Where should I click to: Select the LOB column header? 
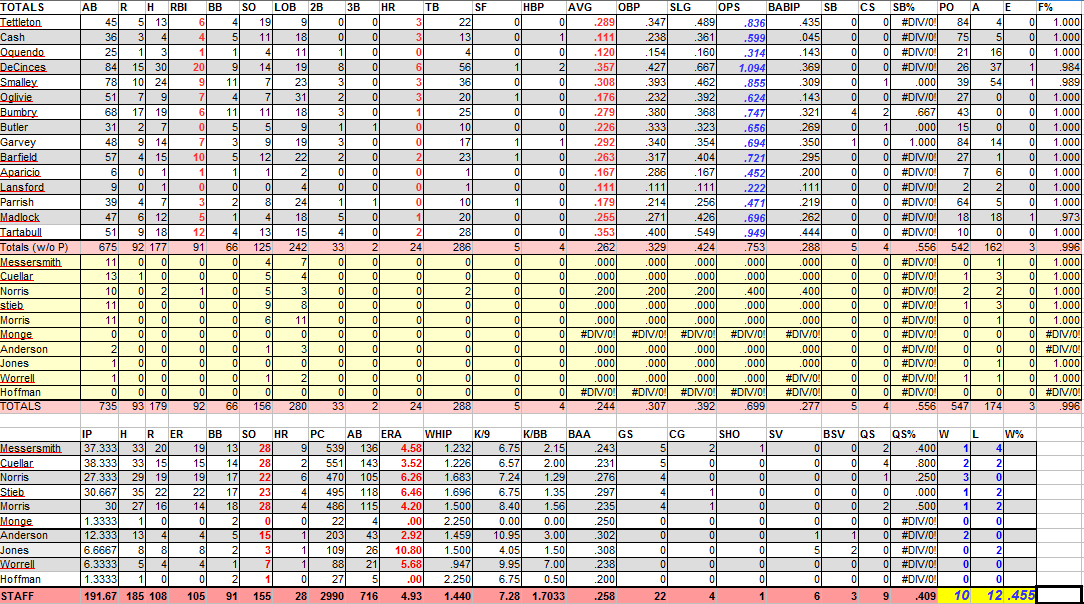click(290, 7)
